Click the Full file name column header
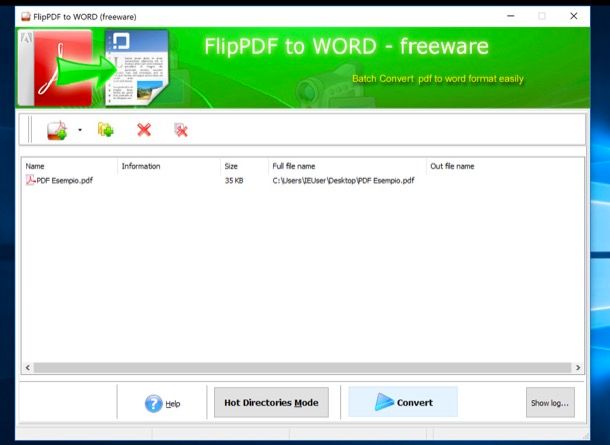Image resolution: width=610 pixels, height=445 pixels. pyautogui.click(x=347, y=166)
